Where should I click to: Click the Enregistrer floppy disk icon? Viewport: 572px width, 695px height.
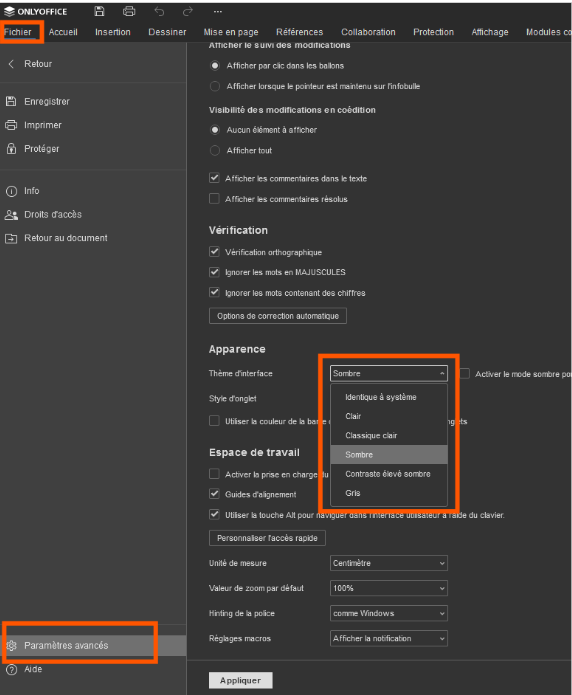coord(11,101)
